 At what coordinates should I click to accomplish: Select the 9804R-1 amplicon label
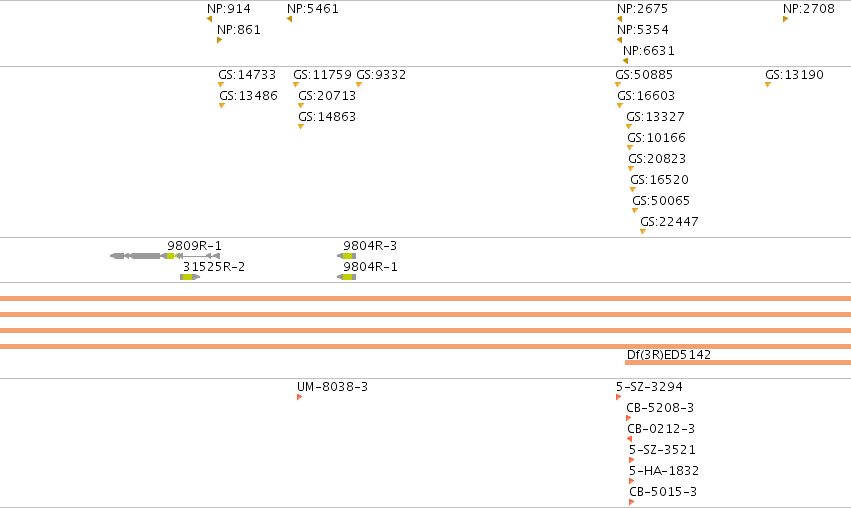tap(370, 267)
